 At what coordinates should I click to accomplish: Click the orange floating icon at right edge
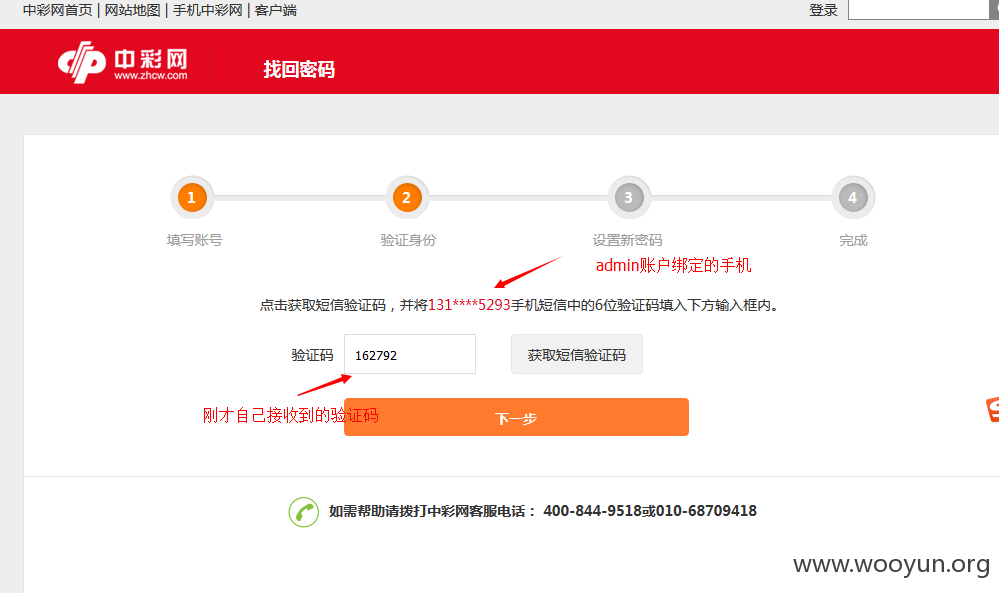click(x=993, y=409)
